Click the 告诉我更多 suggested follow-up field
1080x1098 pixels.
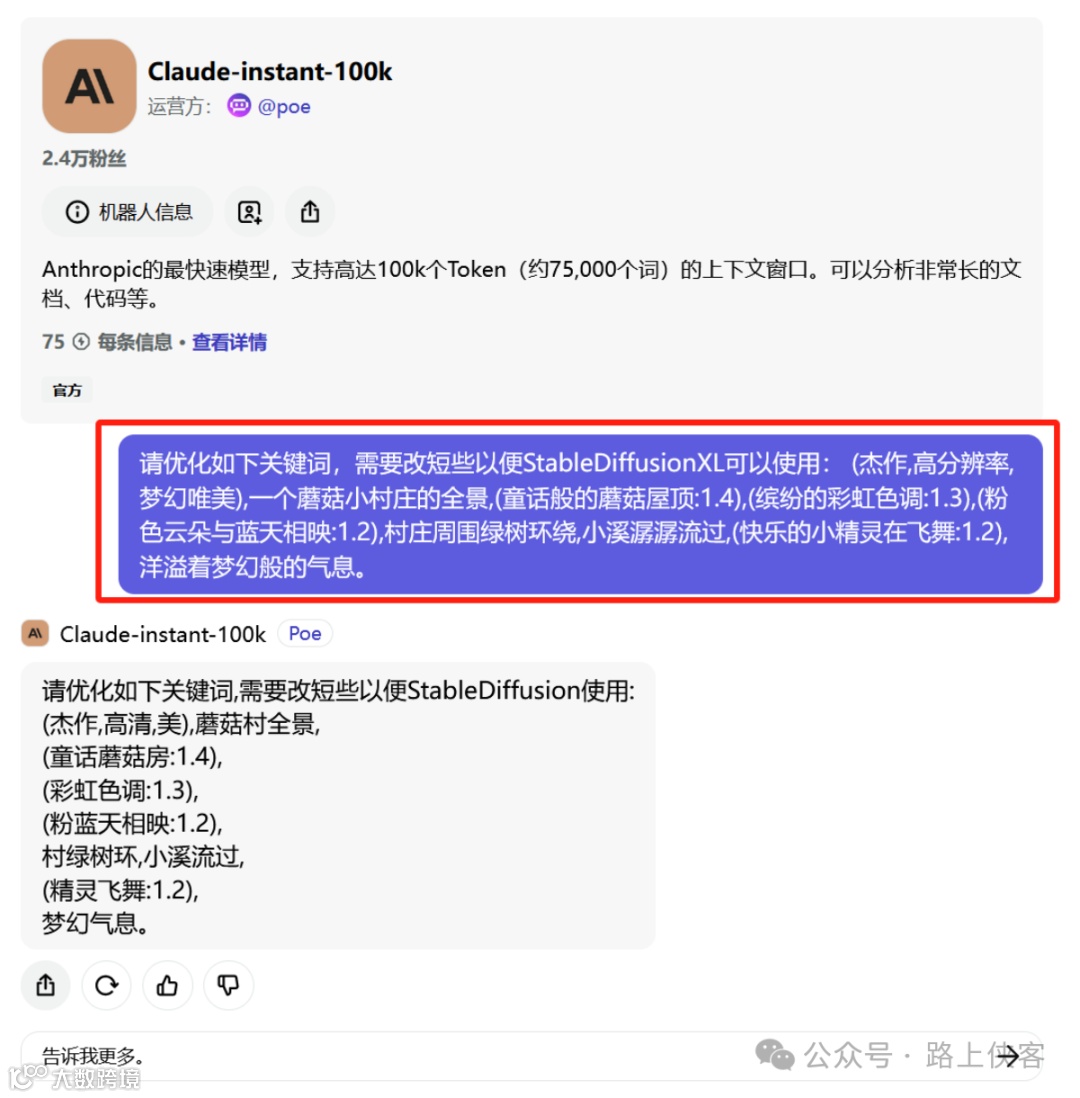pyautogui.click(x=532, y=1056)
